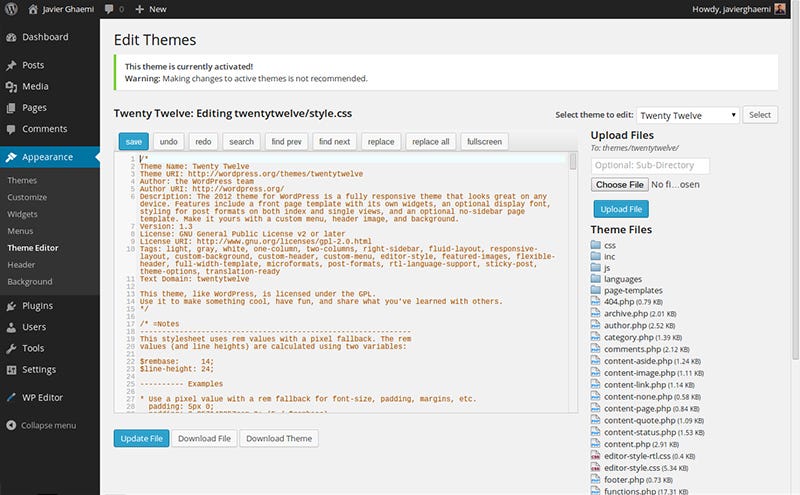The width and height of the screenshot is (800, 495).
Task: Click the plus New icon in admin bar
Action: pos(139,9)
